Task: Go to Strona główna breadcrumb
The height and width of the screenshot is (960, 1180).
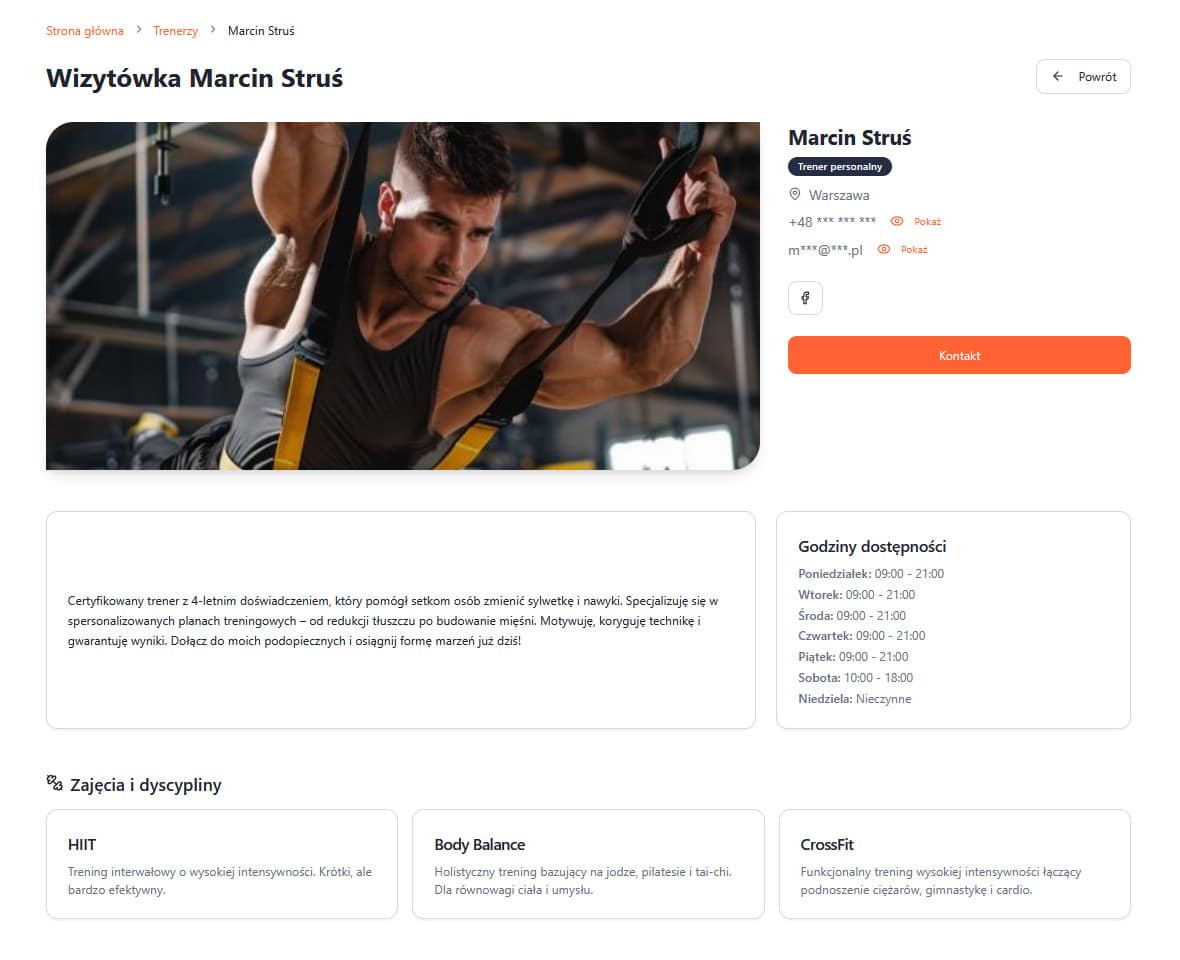Action: [x=84, y=31]
